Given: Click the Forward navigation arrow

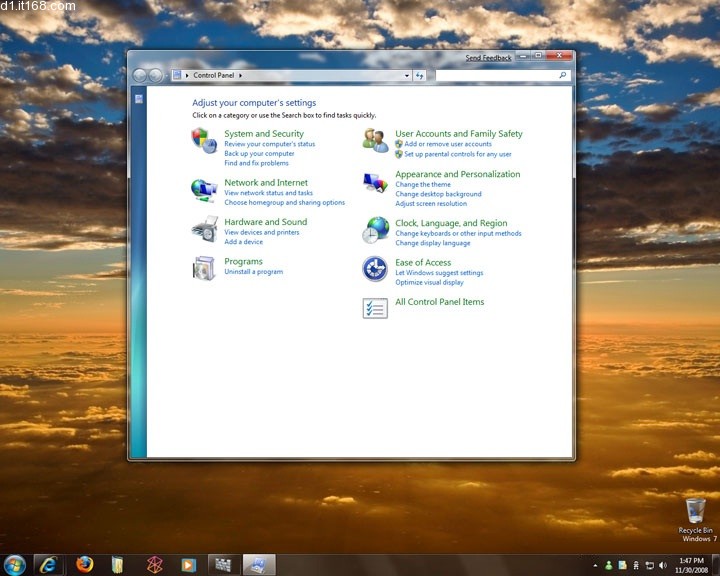Looking at the screenshot, I should (155, 75).
